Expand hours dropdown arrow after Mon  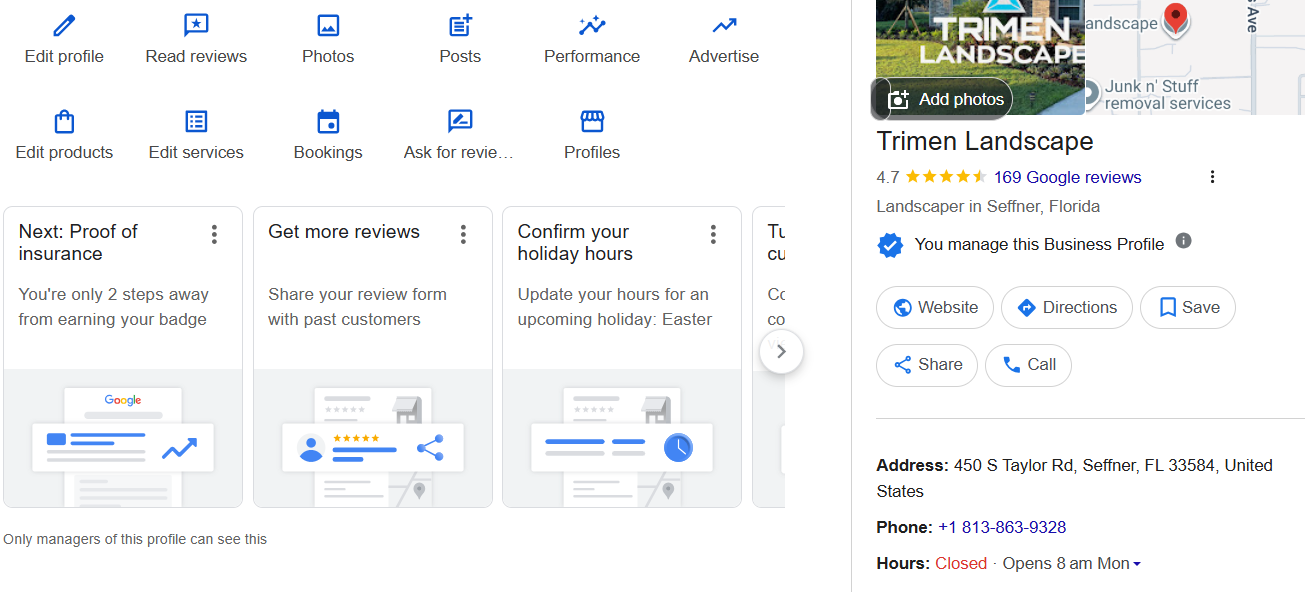coord(1137,564)
